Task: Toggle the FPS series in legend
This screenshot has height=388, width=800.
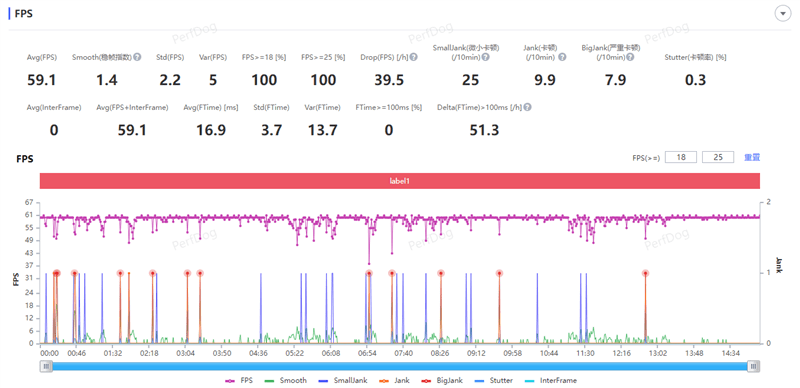Action: [x=239, y=380]
